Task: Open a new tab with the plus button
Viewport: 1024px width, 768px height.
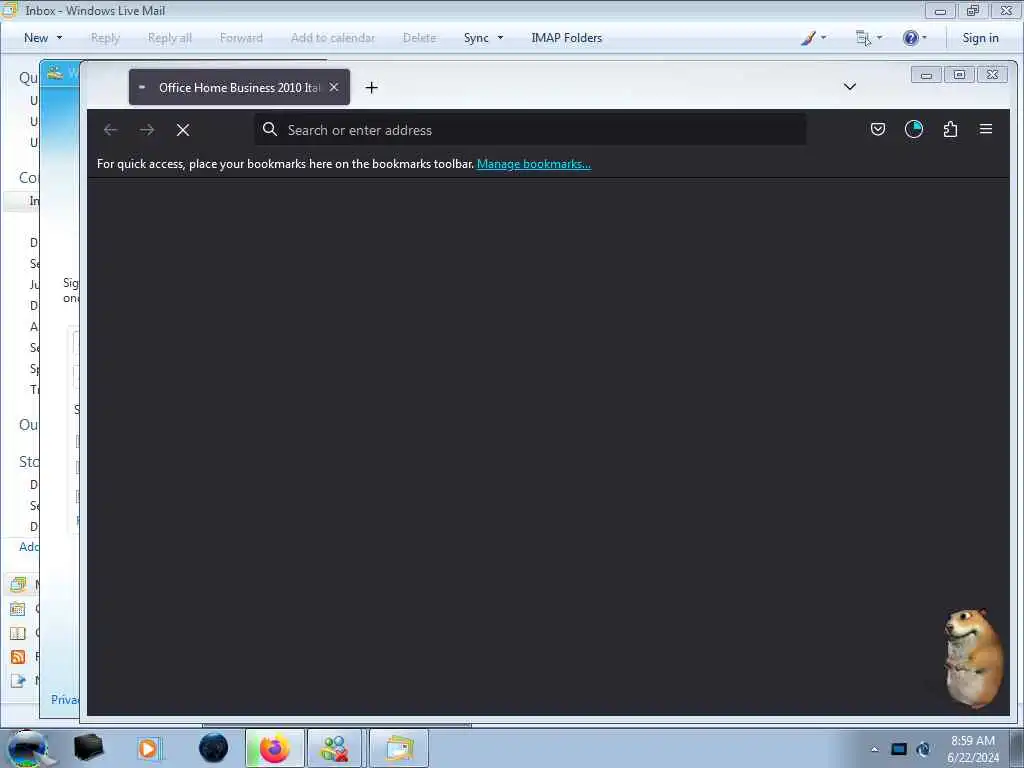Action: click(x=372, y=88)
